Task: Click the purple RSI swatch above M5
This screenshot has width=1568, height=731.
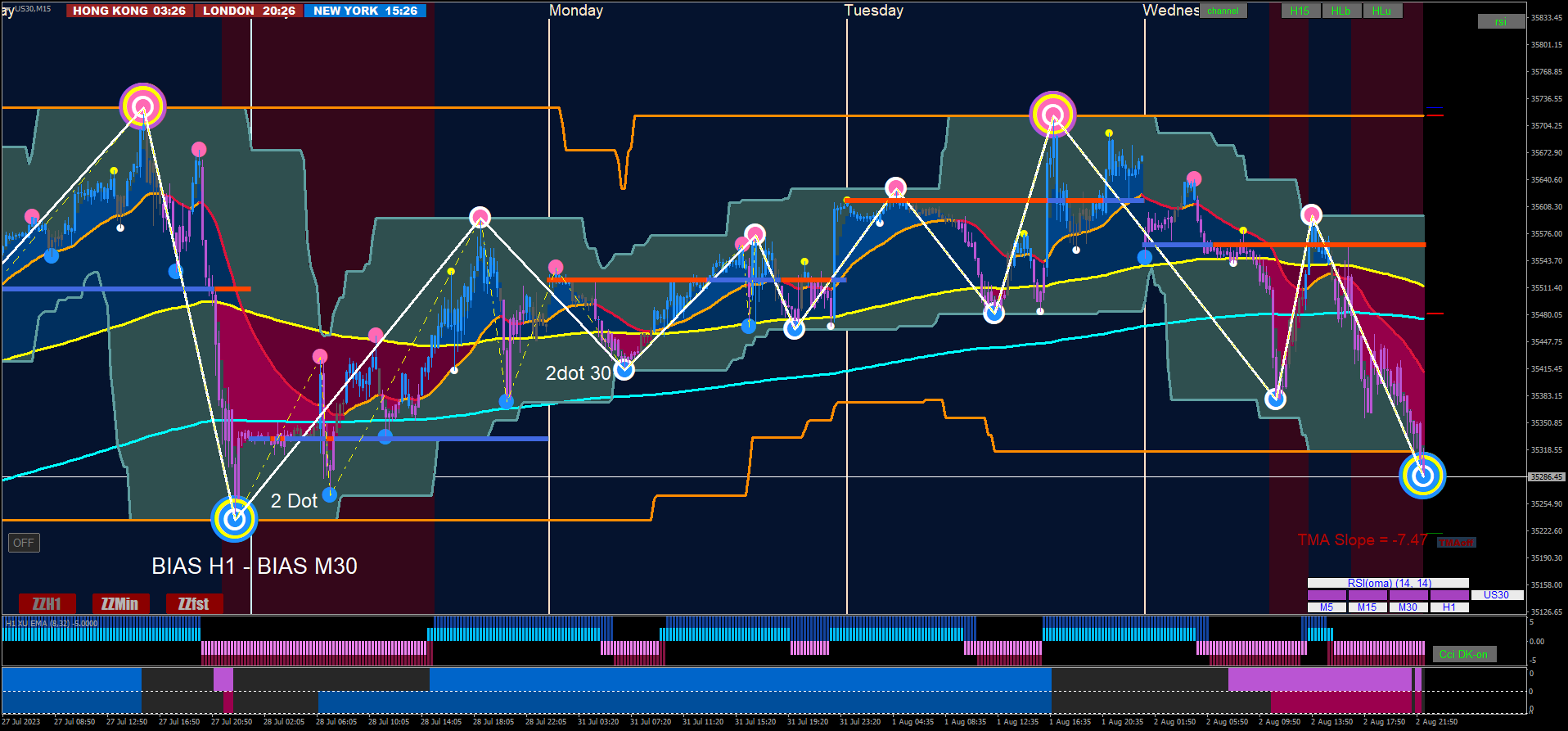Action: tap(1327, 595)
